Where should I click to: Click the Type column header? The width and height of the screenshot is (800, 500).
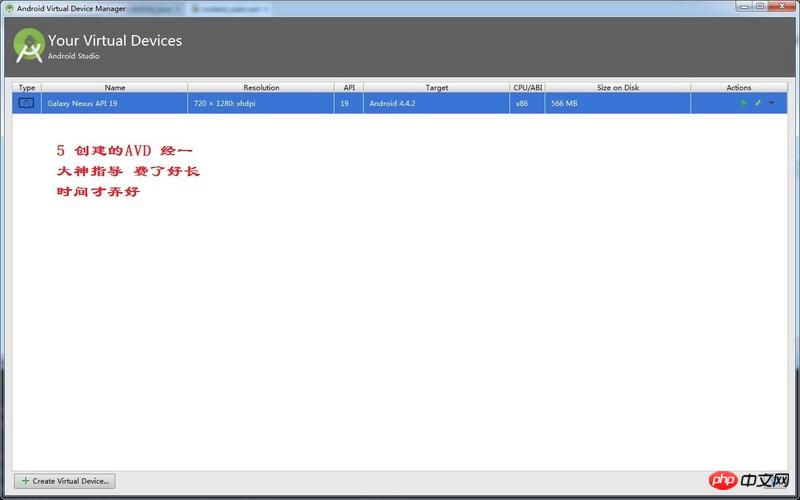[x=27, y=88]
